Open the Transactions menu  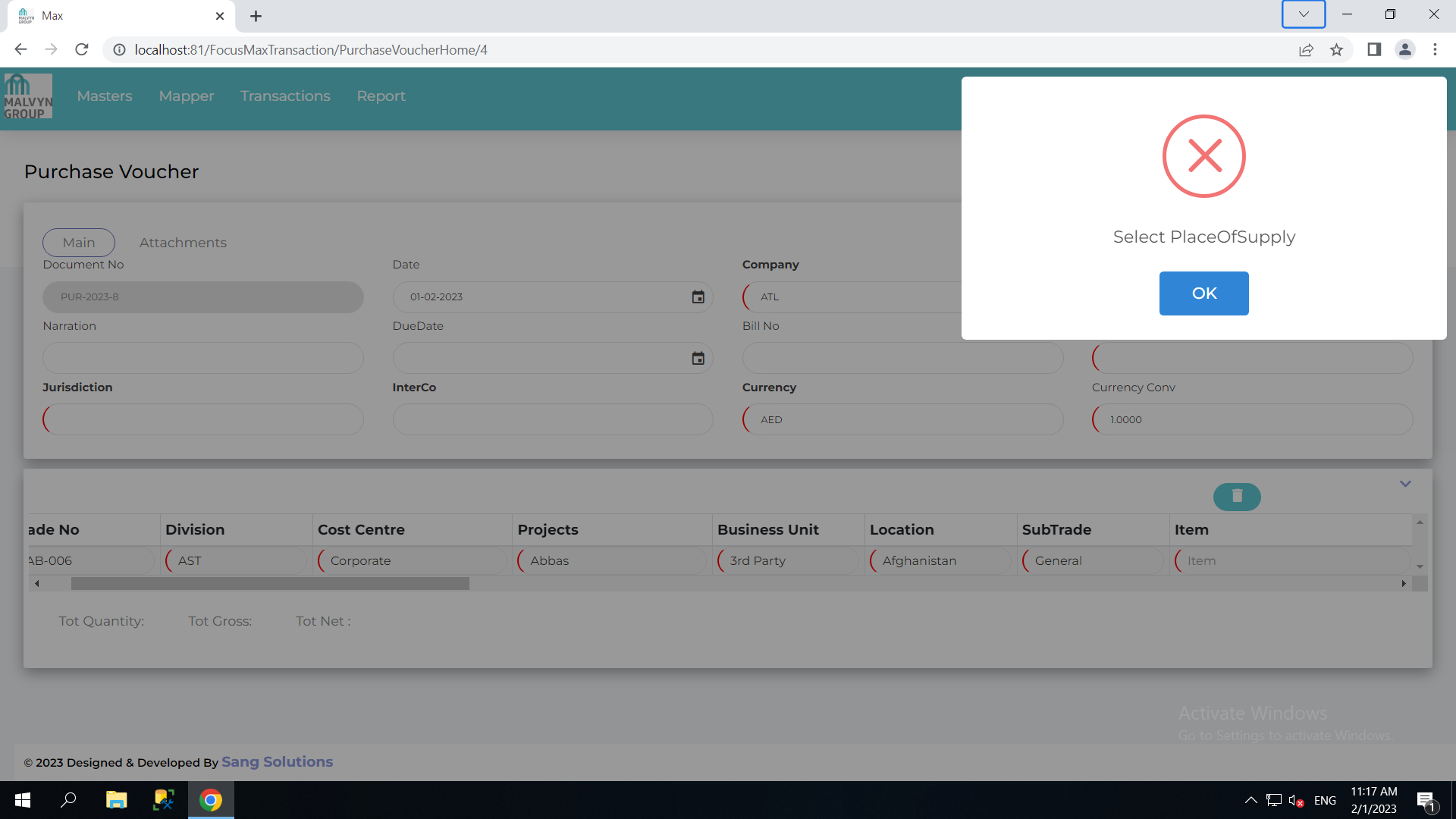coord(285,96)
